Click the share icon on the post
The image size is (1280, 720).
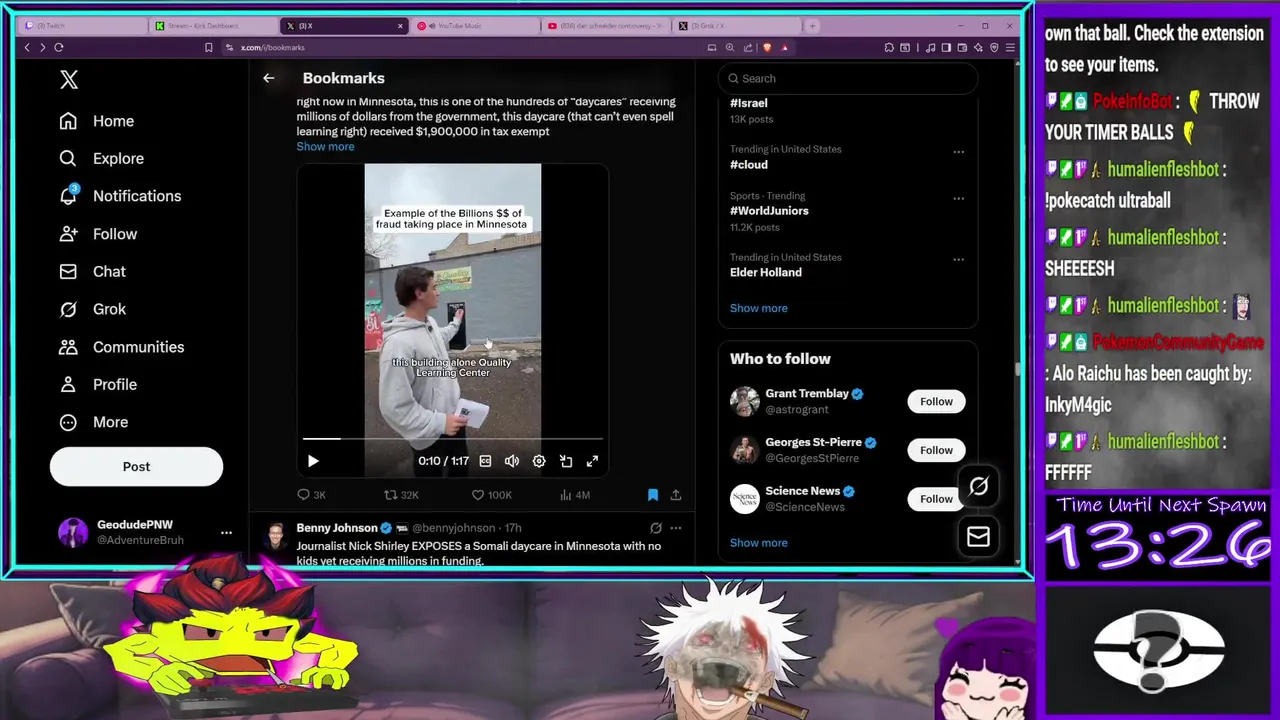tap(676, 495)
